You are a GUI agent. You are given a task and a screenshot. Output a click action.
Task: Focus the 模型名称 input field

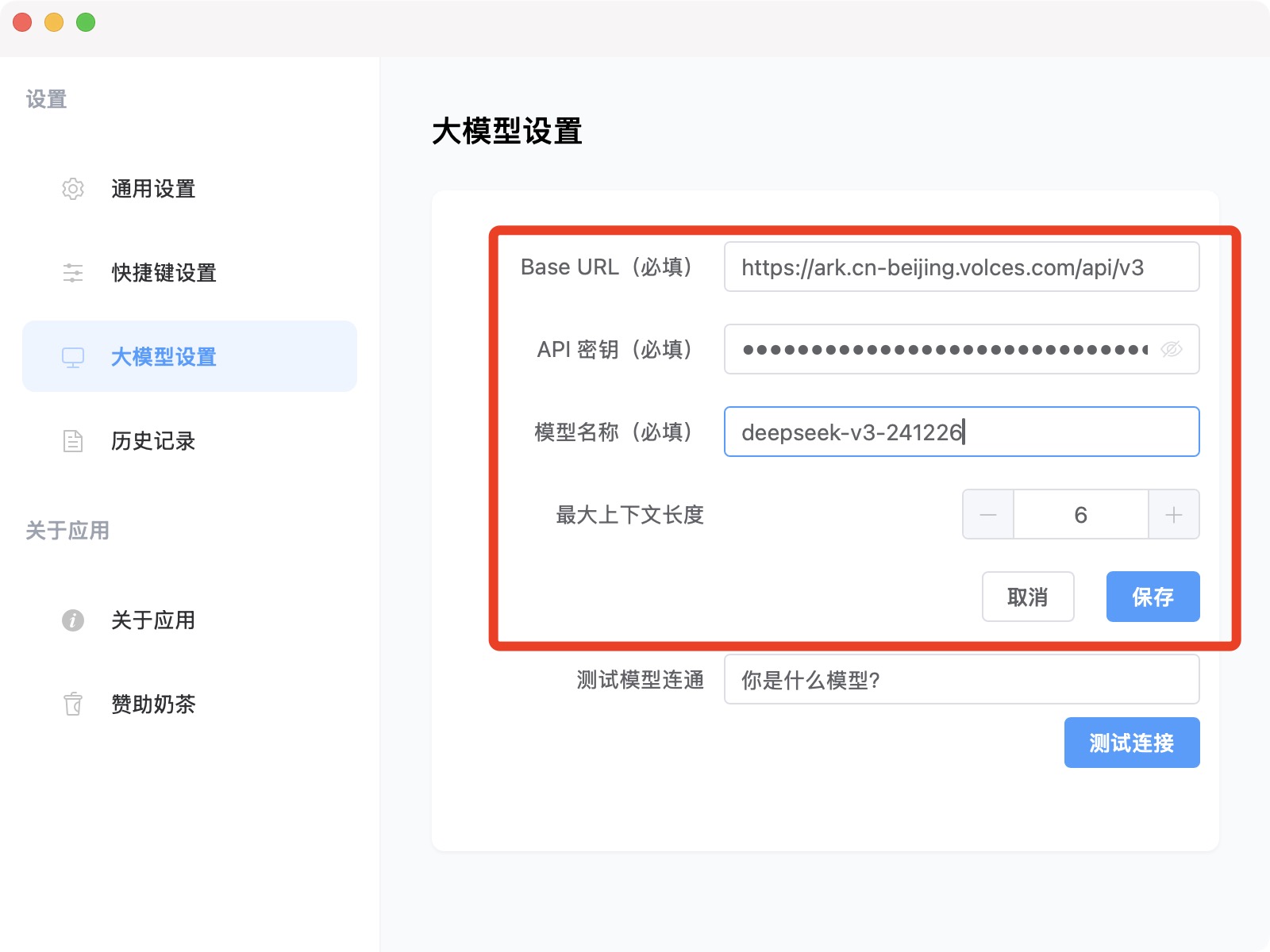click(961, 432)
